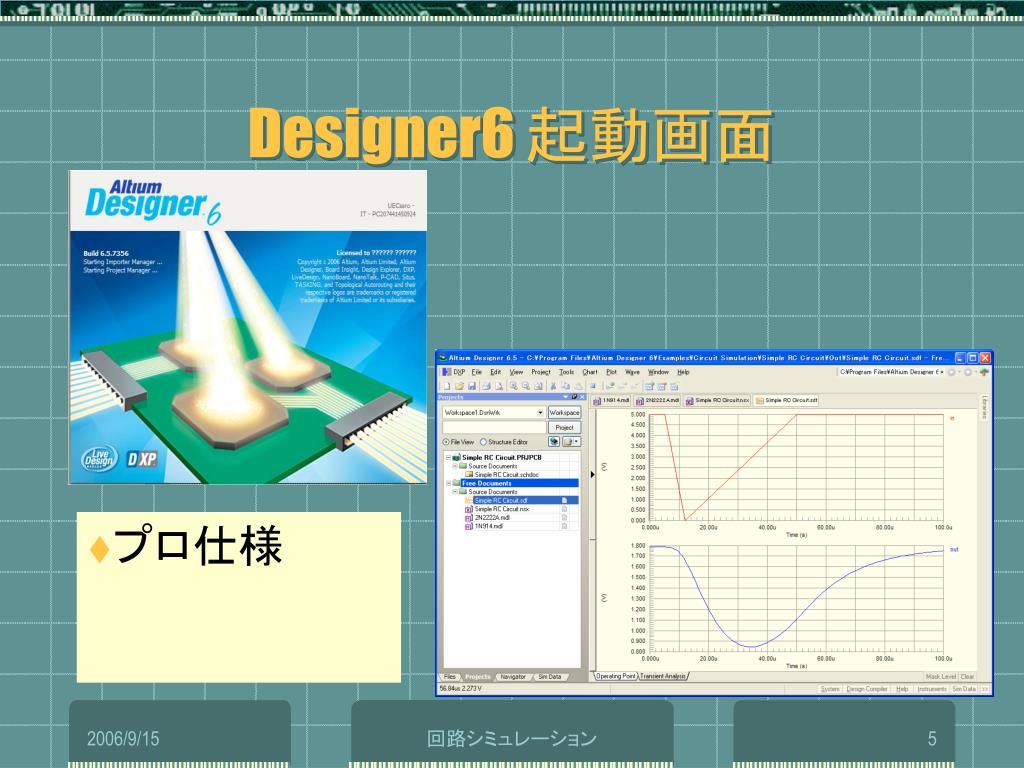Click the Instruments status bar button

tap(932, 689)
